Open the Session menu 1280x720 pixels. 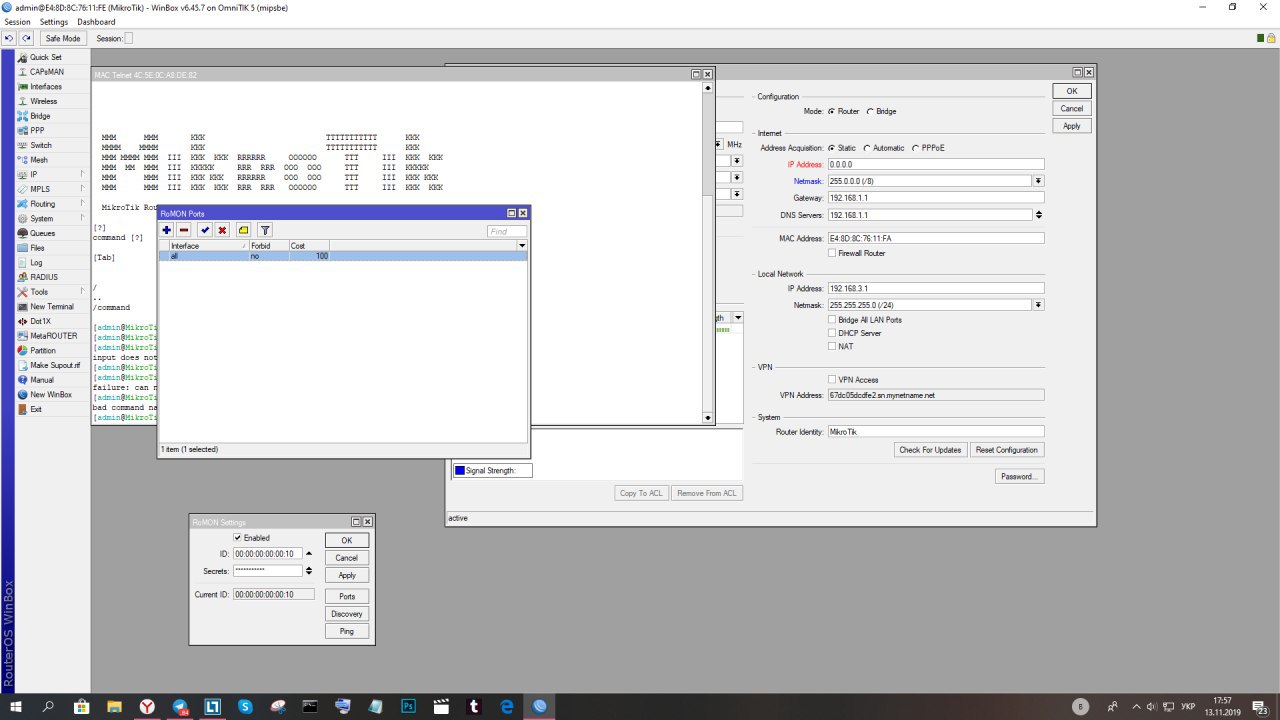pyautogui.click(x=17, y=21)
